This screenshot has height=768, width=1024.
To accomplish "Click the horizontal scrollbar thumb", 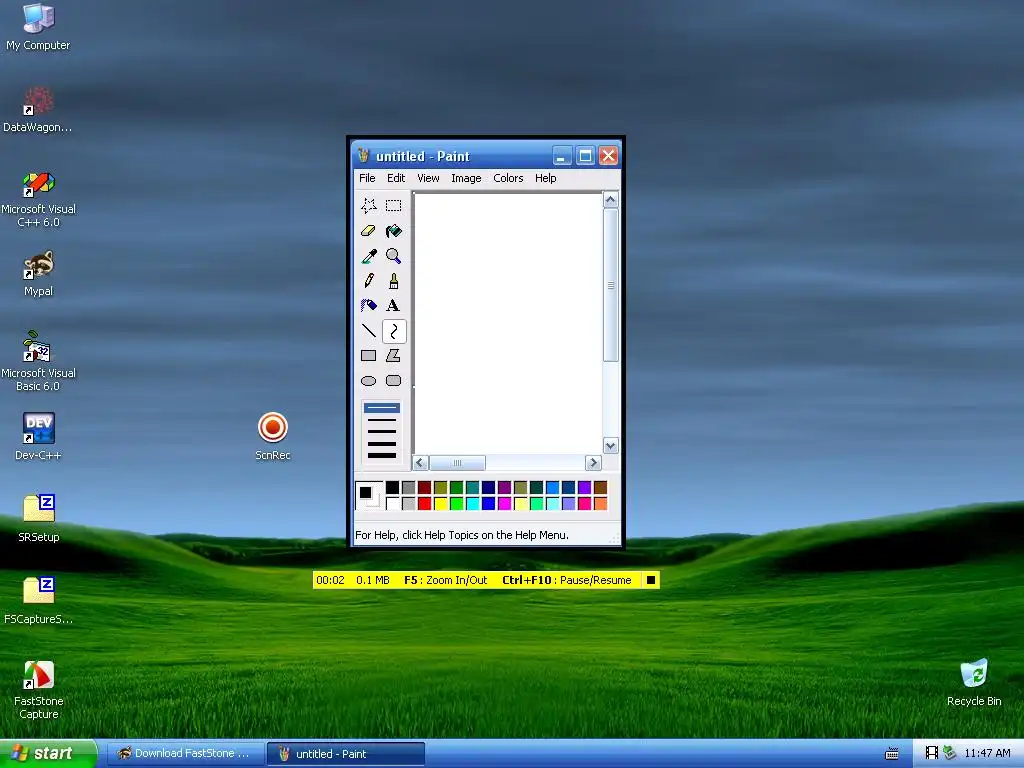I will point(457,463).
